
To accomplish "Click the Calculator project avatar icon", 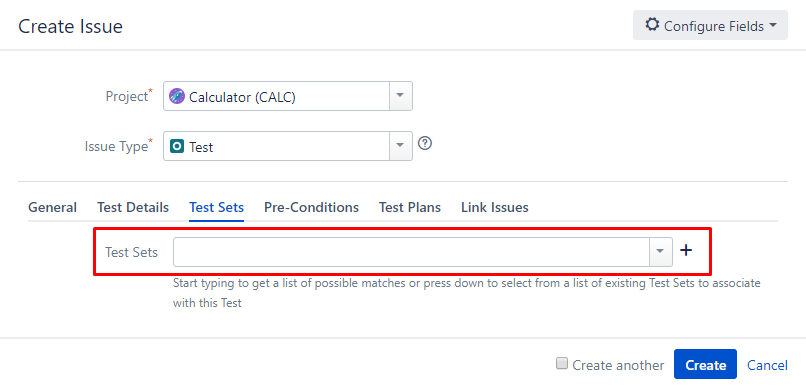I will 177,97.
